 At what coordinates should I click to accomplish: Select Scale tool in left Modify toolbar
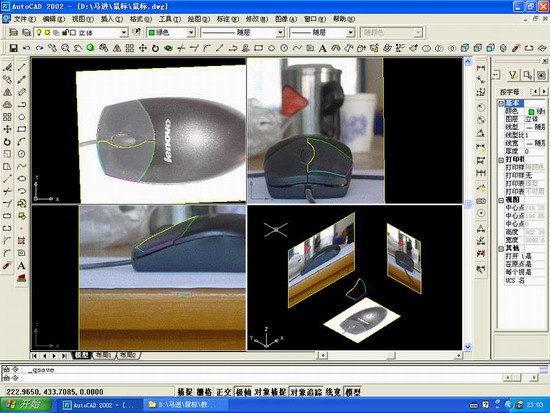(7, 154)
